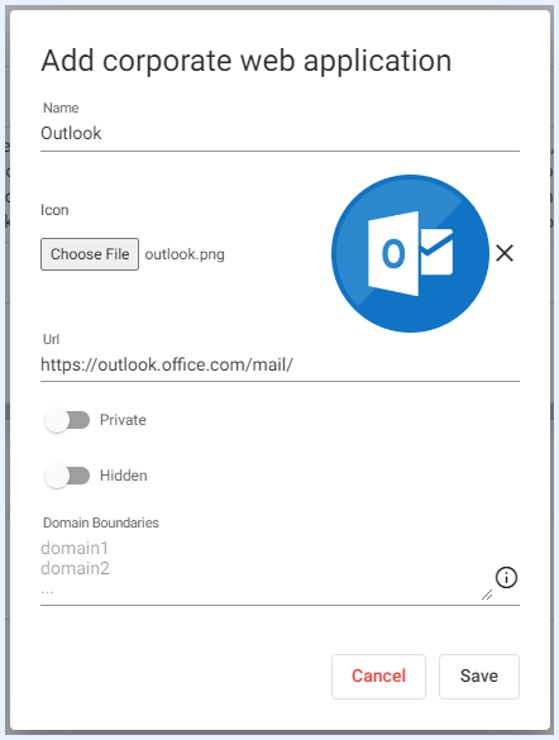This screenshot has width=559, height=740.
Task: Grab the Domain Boundaries textarea resize handle
Action: 487,595
